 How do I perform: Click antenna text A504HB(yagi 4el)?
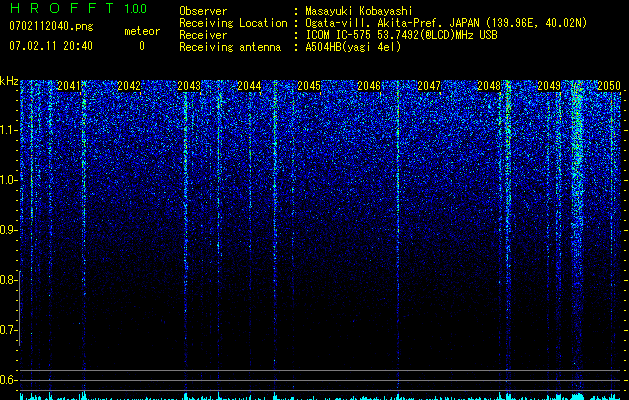point(353,47)
